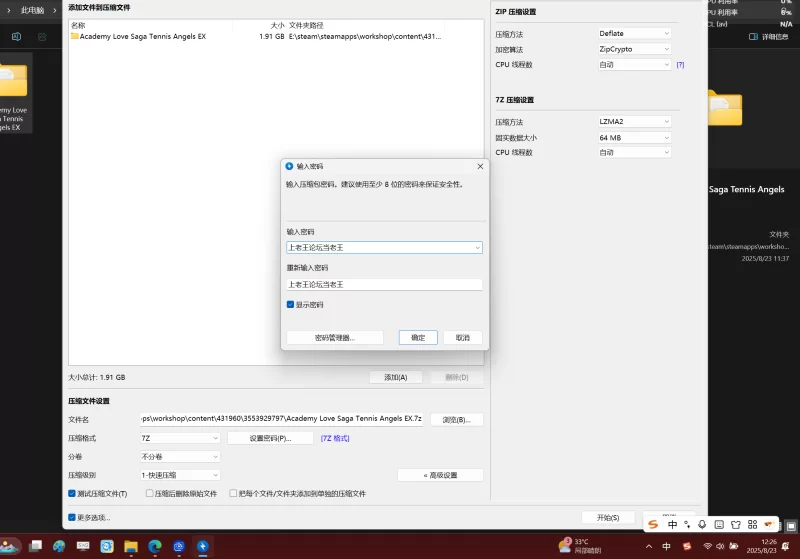Screen dimensions: 800x559
Task: Open the Wi-Fi network tray icon
Action: pyautogui.click(x=707, y=546)
